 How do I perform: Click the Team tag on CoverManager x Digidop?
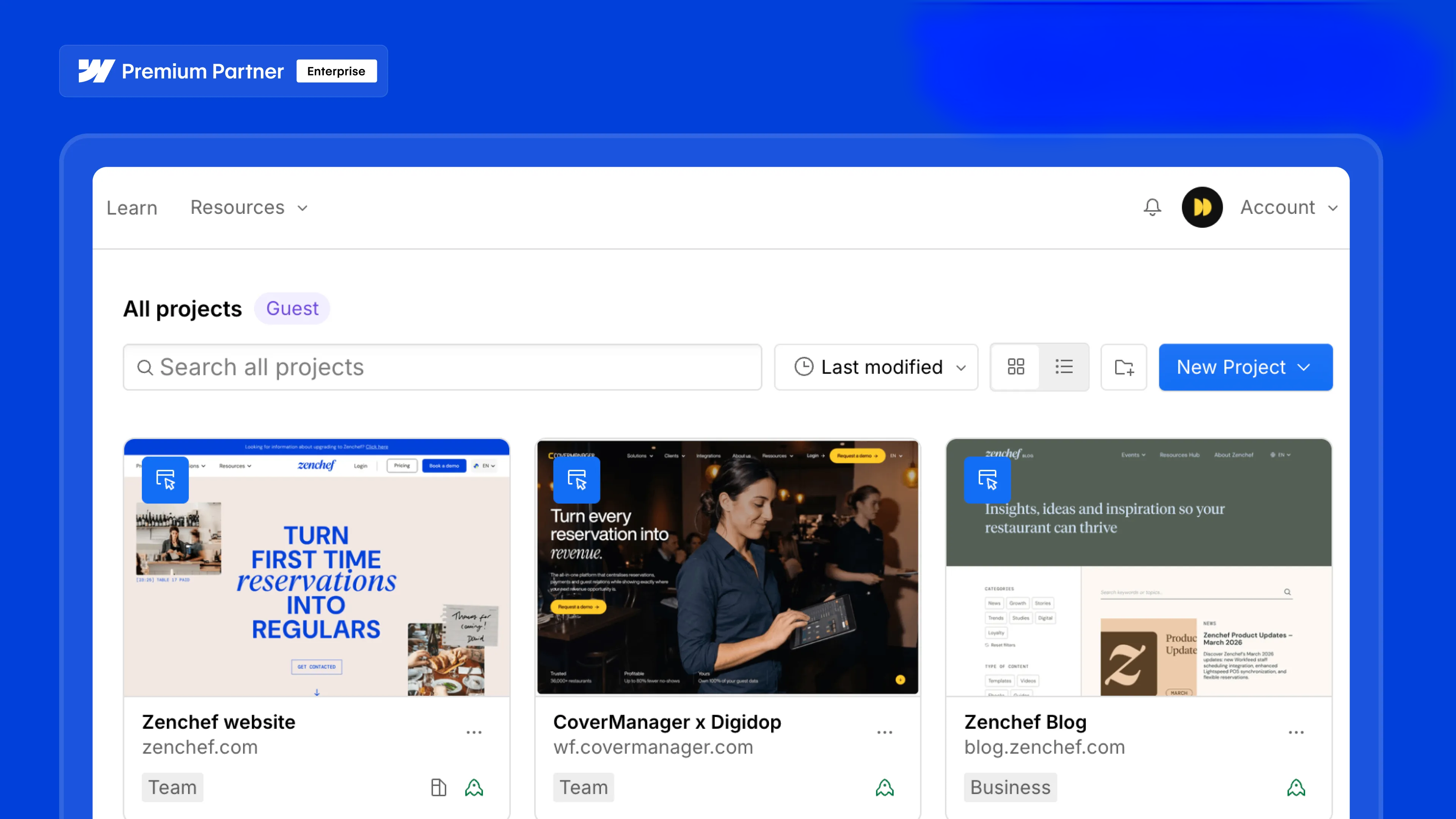point(583,788)
